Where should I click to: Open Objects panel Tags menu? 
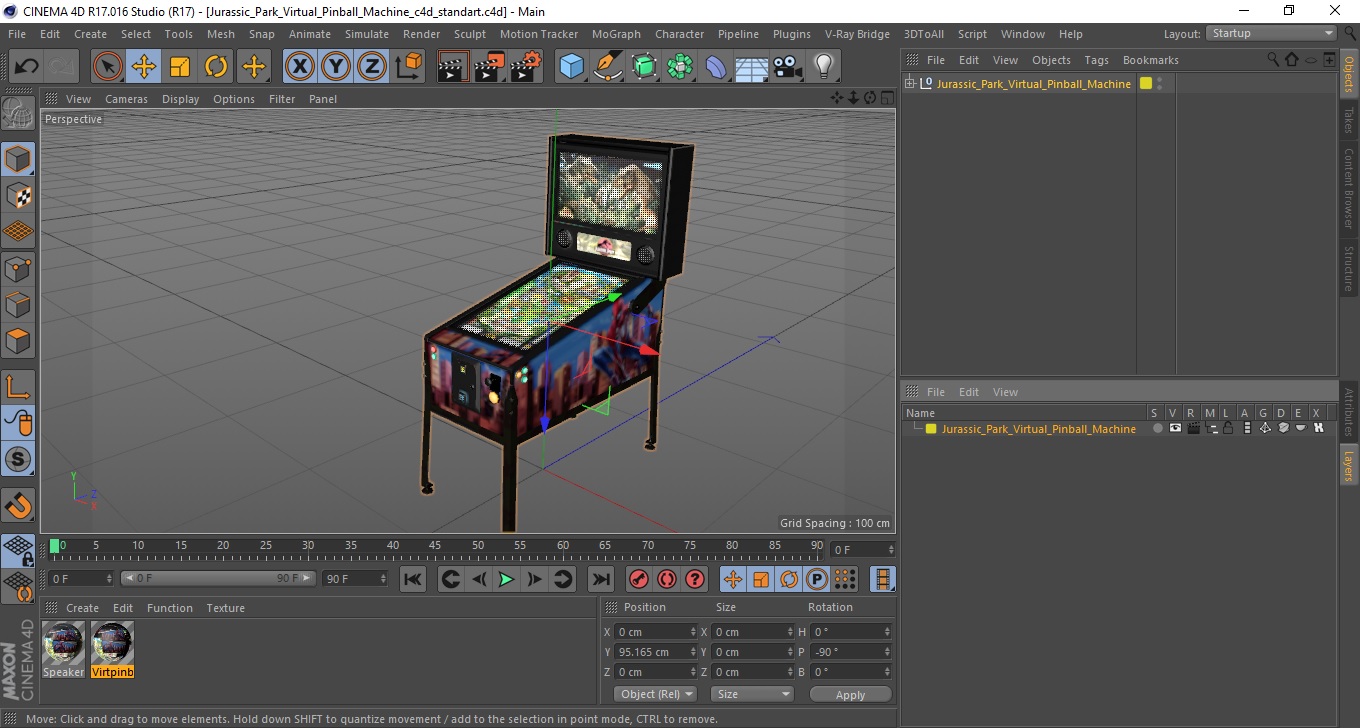(1096, 60)
